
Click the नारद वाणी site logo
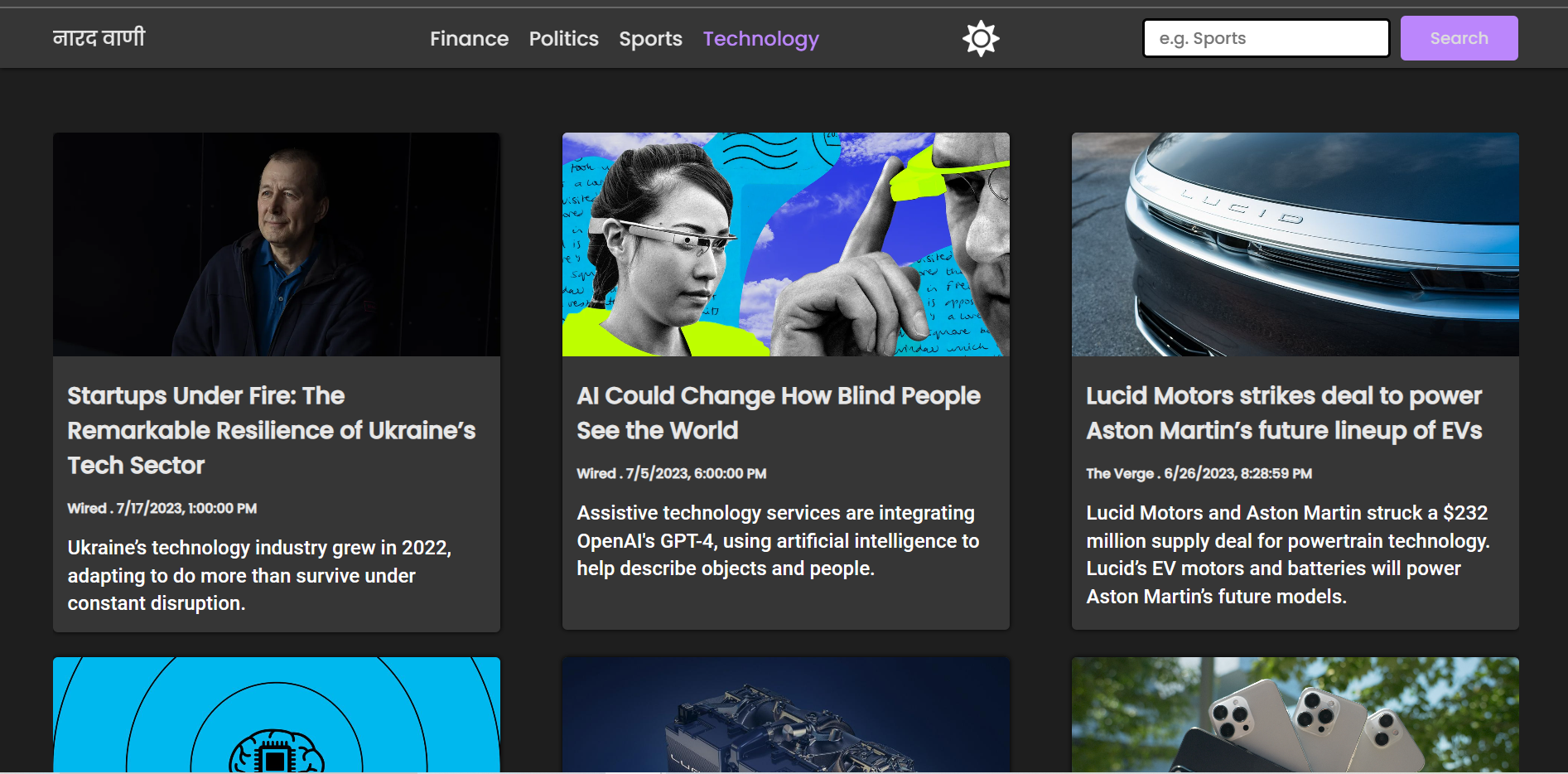[99, 36]
